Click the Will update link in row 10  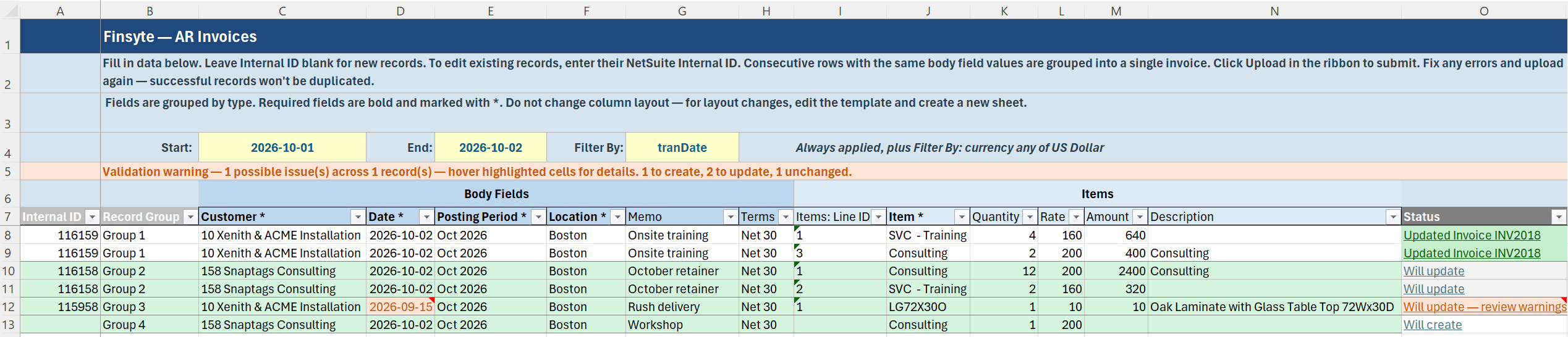[x=1434, y=271]
